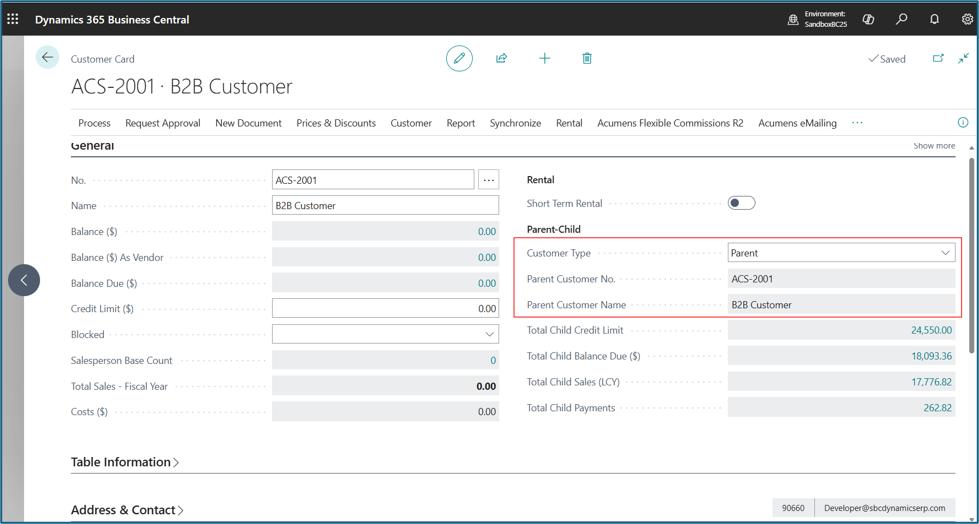979x524 pixels.
Task: Open Copilot icon in top bar
Action: pos(868,19)
